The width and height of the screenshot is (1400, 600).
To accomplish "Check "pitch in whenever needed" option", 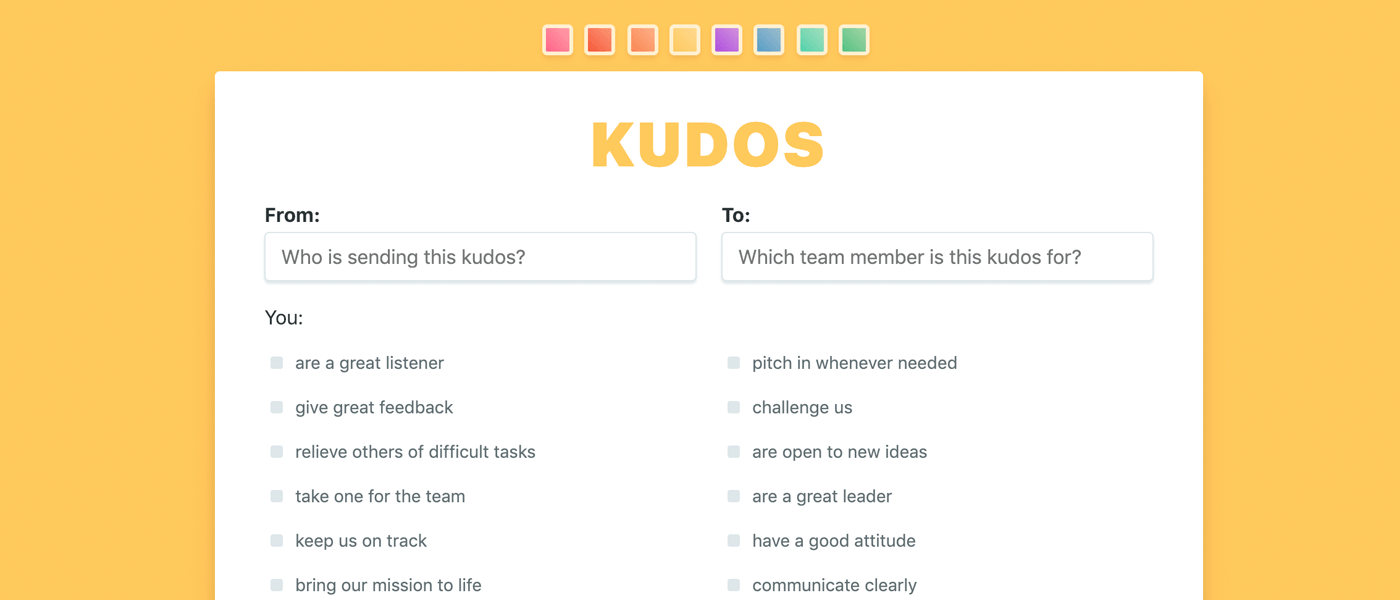I will point(734,363).
